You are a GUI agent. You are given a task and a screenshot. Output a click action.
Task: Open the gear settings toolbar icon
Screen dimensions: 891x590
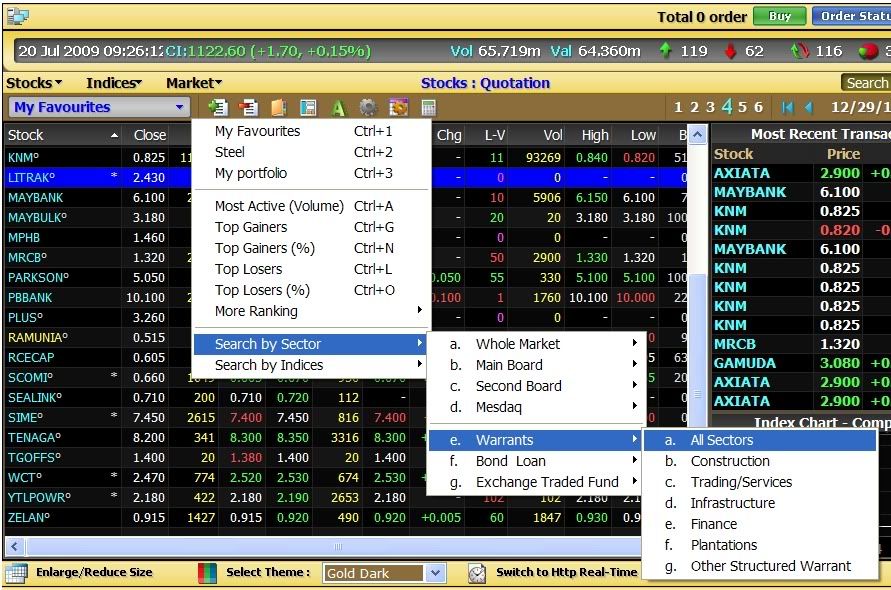tap(368, 108)
